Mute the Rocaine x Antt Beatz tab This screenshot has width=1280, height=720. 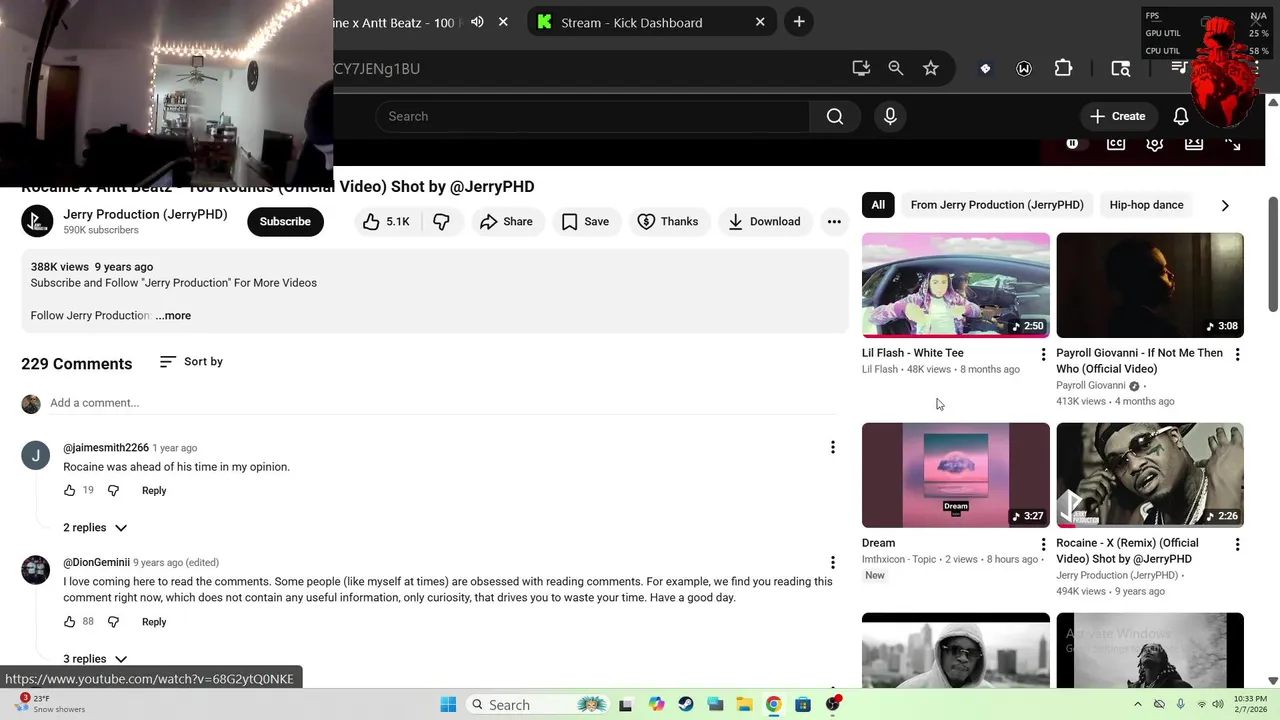point(477,22)
